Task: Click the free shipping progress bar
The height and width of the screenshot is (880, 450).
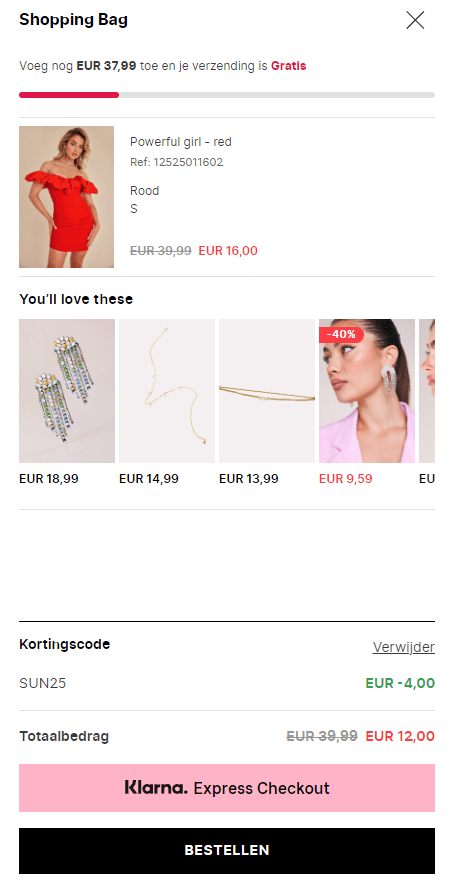Action: [227, 95]
